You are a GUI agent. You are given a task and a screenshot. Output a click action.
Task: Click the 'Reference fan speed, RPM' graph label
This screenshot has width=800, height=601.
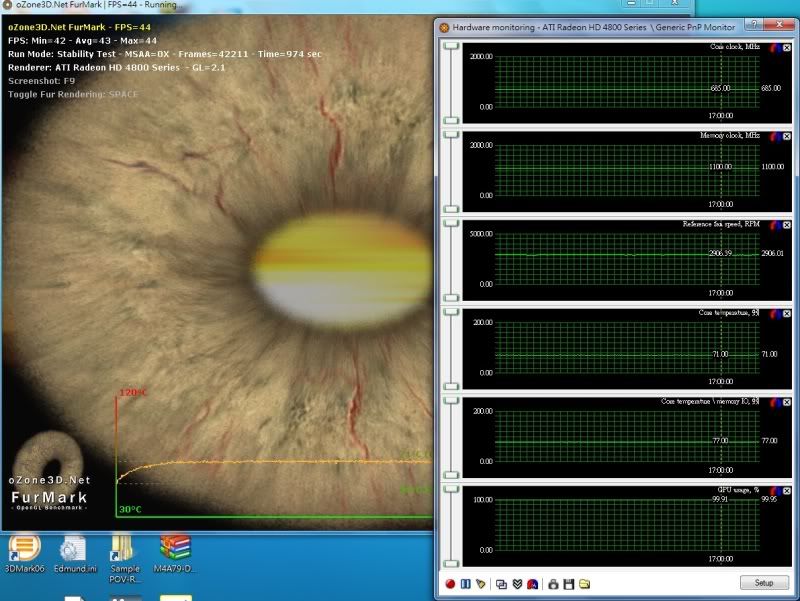pos(721,224)
